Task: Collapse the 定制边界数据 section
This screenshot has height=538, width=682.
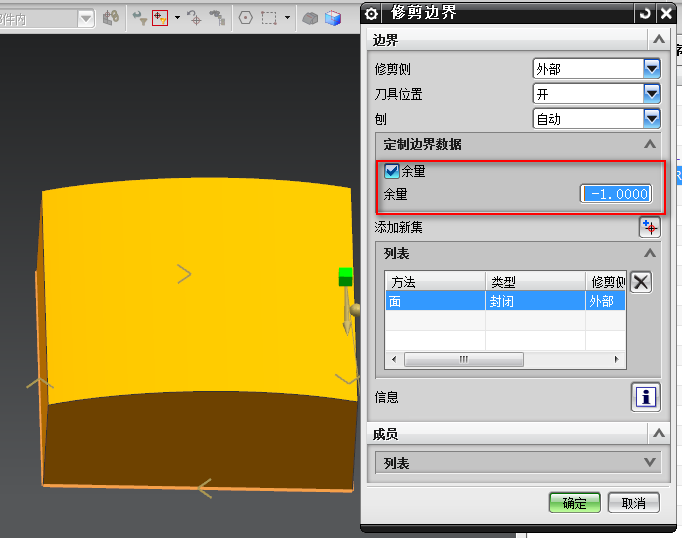Action: pos(651,145)
